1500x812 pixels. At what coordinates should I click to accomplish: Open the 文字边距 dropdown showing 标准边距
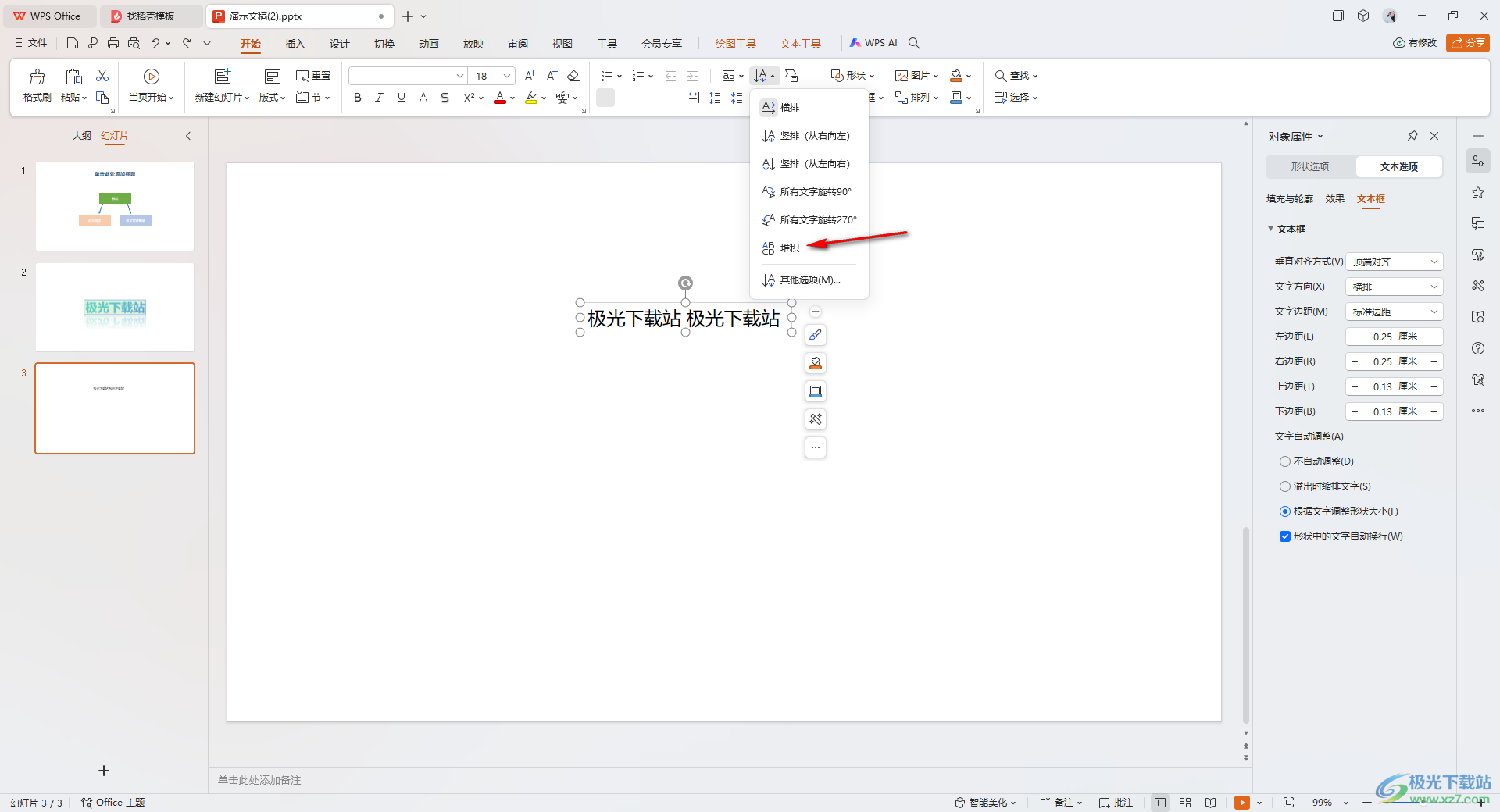[1395, 312]
